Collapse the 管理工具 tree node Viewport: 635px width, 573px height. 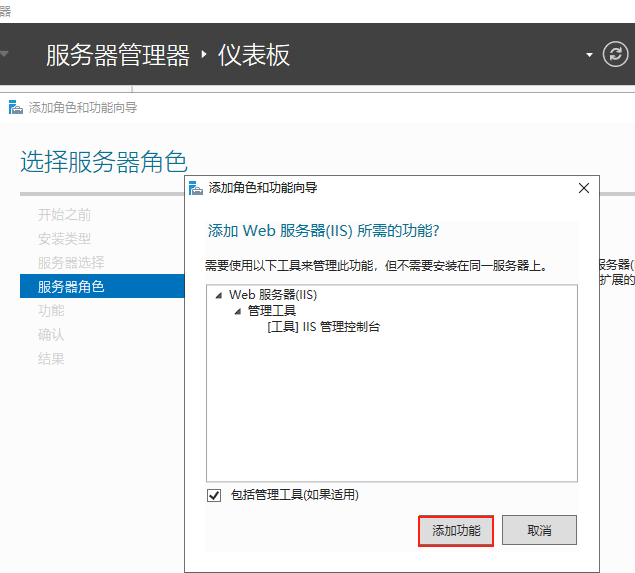[x=238, y=311]
